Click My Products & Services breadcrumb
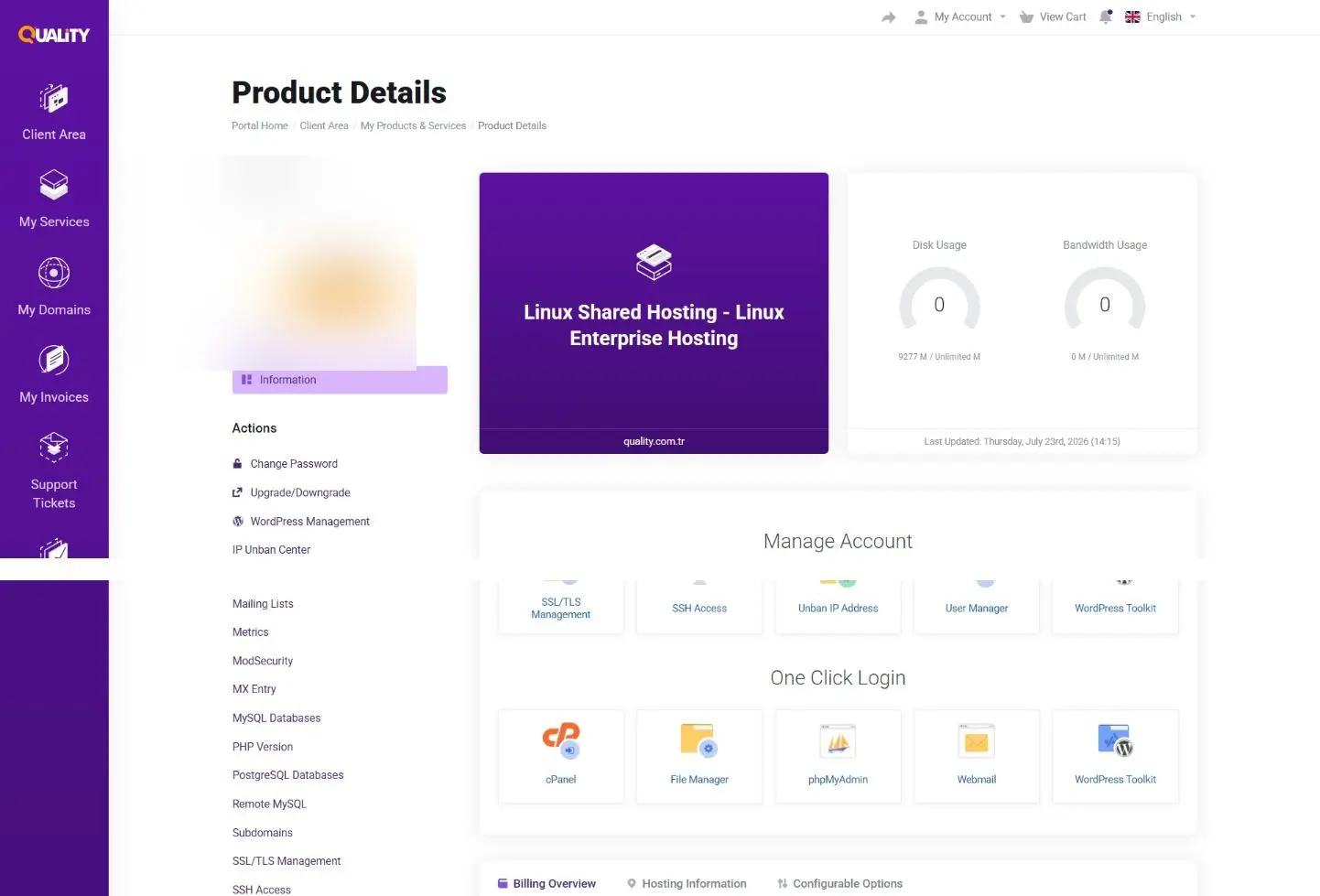 click(413, 126)
